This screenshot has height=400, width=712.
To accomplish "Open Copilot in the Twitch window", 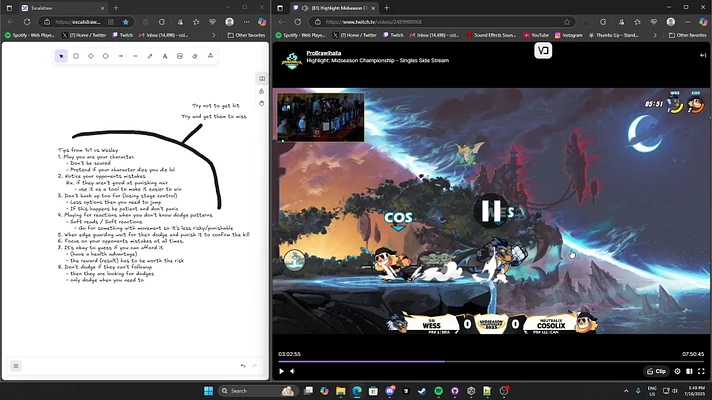I will [x=703, y=22].
